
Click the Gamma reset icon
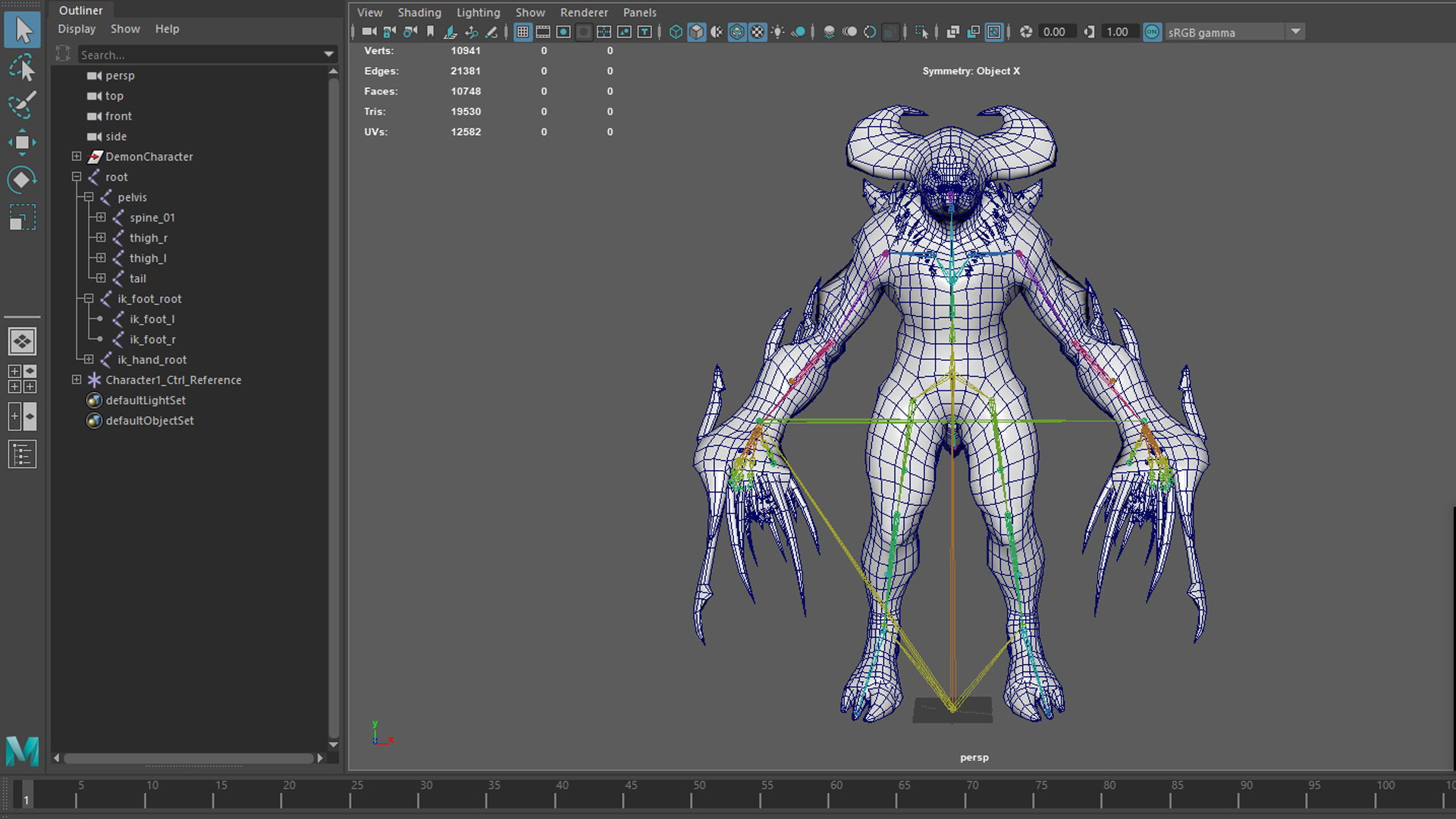coord(1090,32)
